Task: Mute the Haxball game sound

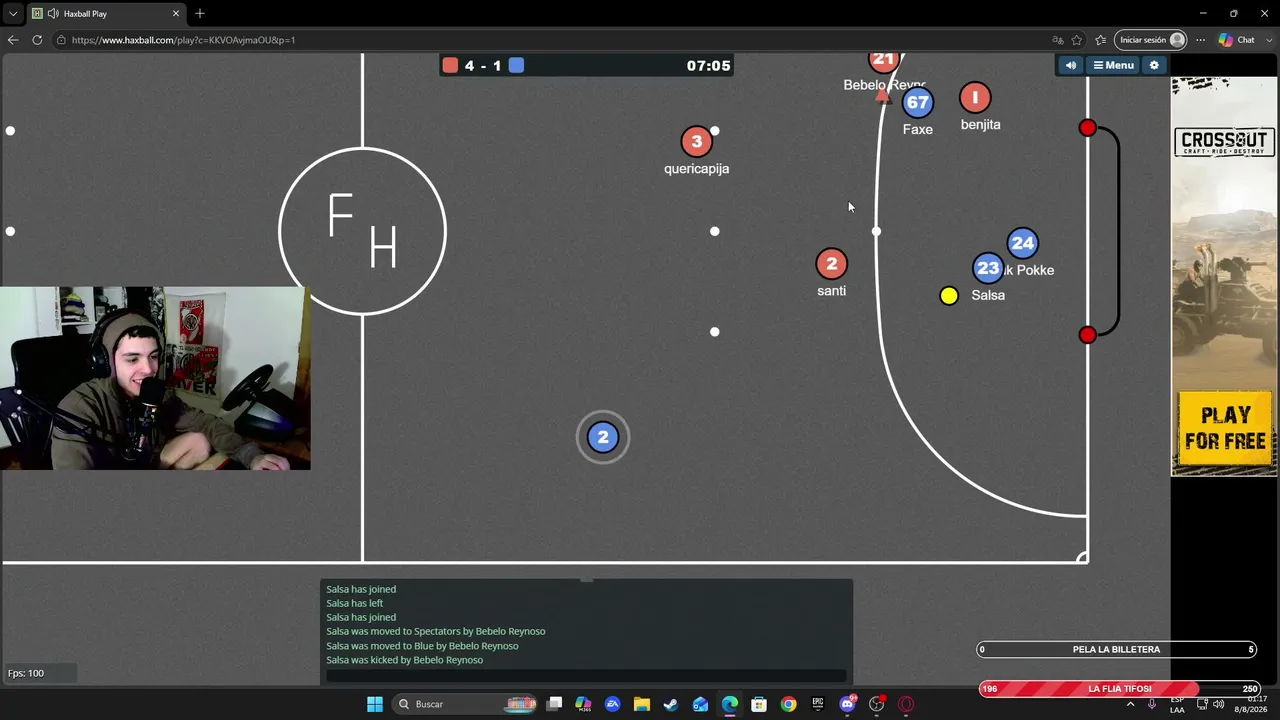Action: (1071, 65)
